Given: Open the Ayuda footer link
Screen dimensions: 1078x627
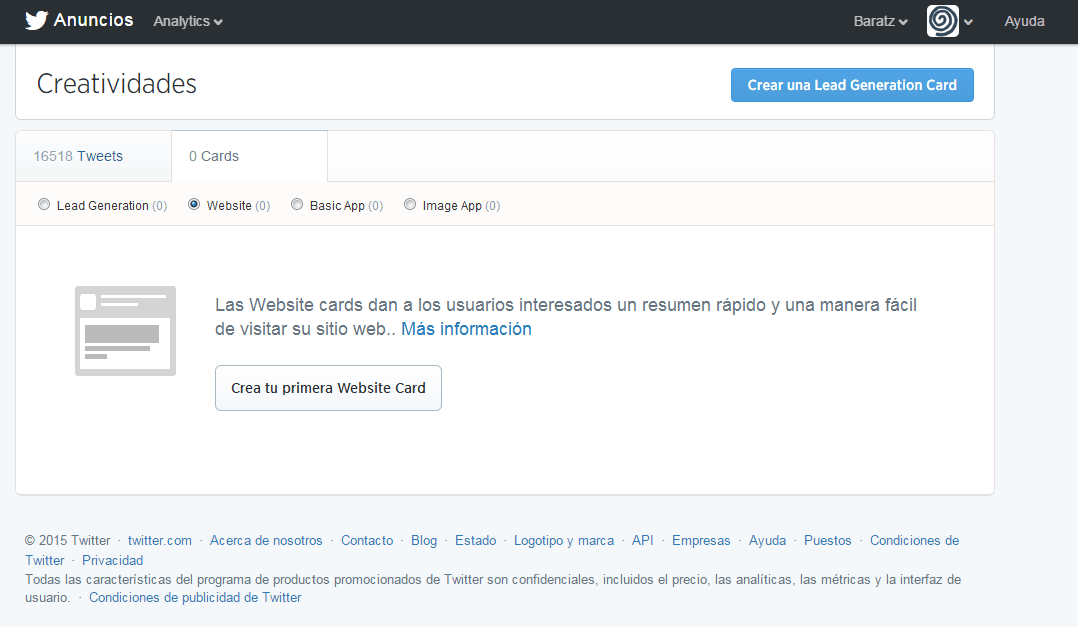Looking at the screenshot, I should [767, 540].
